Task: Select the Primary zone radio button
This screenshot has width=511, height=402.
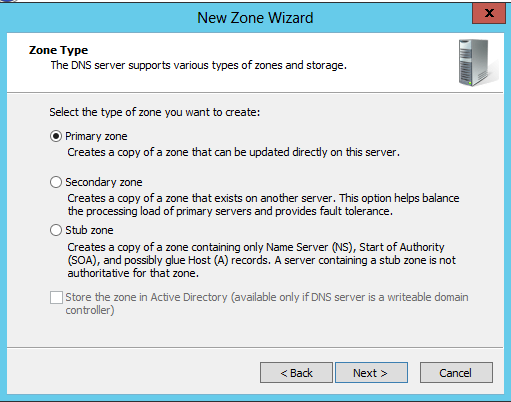Action: pyautogui.click(x=56, y=136)
